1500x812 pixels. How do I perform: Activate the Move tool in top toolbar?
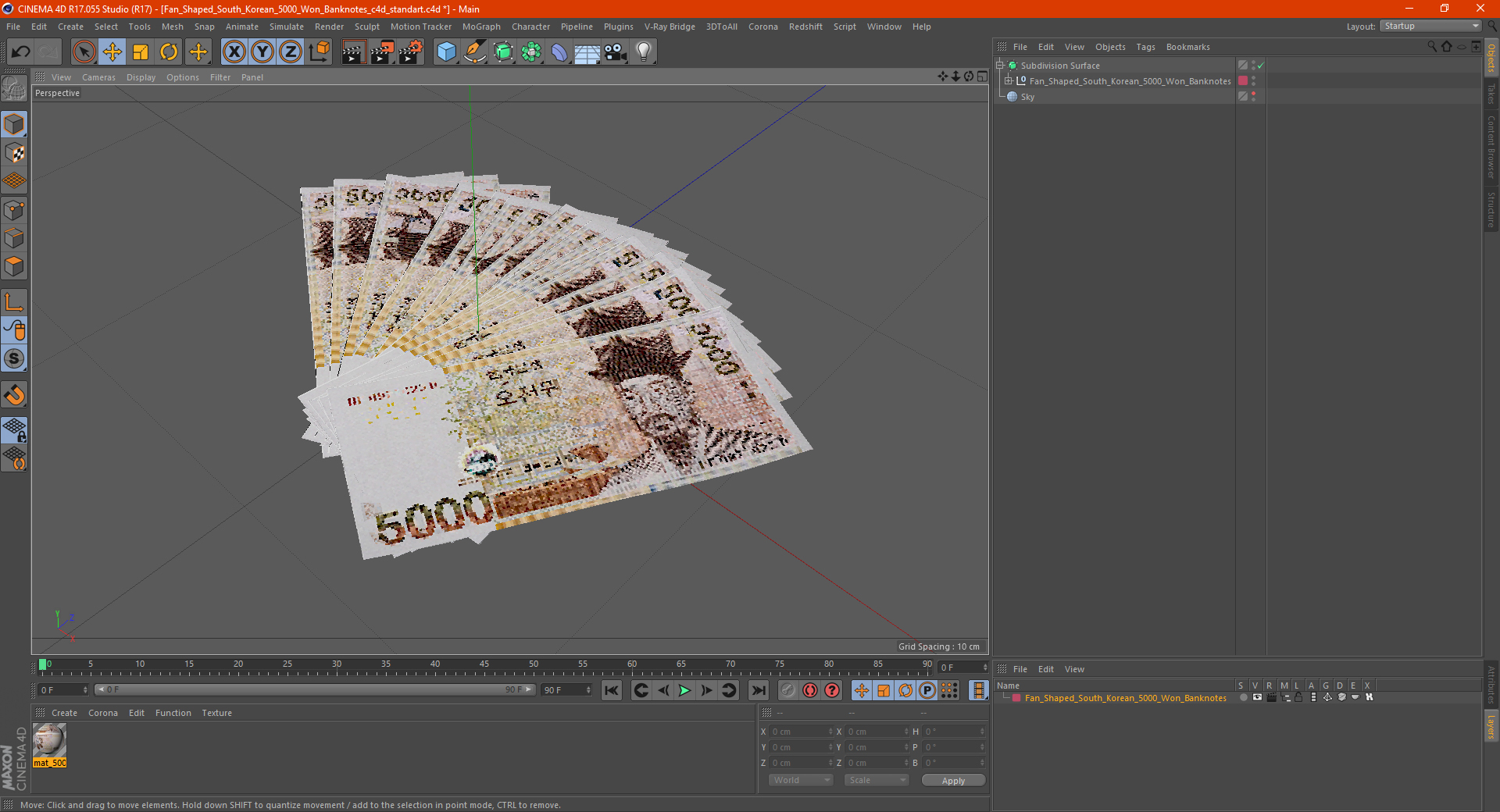(112, 52)
